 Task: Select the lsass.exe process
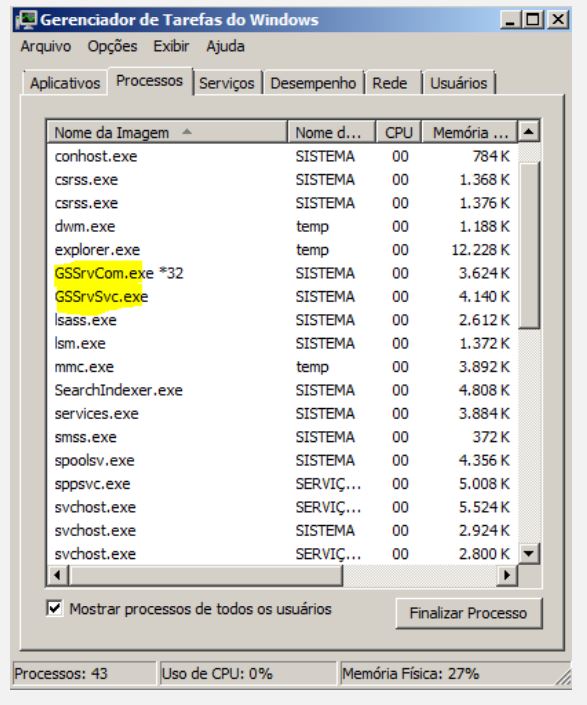coord(282,320)
